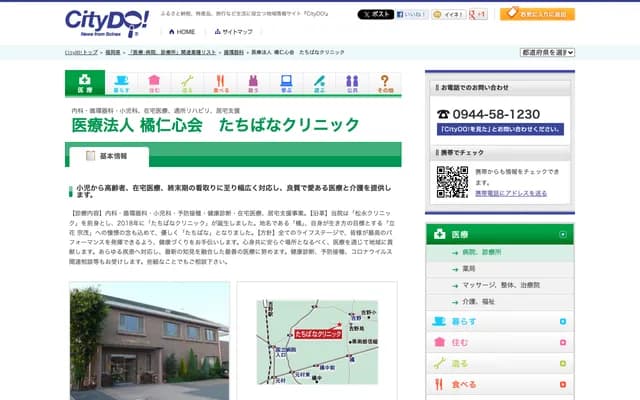Click the 循環器科 breadcrumb link

tap(233, 52)
